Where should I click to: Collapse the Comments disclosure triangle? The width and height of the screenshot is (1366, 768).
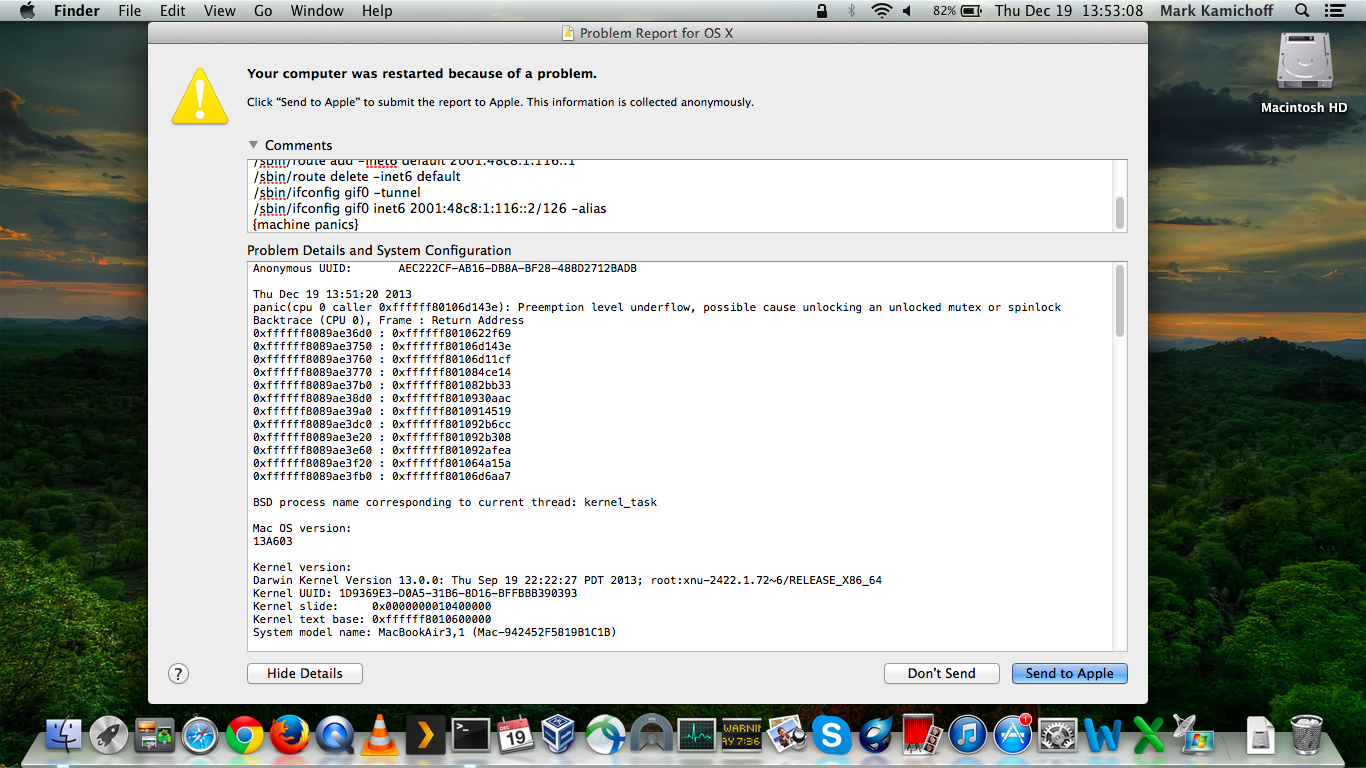[x=254, y=145]
